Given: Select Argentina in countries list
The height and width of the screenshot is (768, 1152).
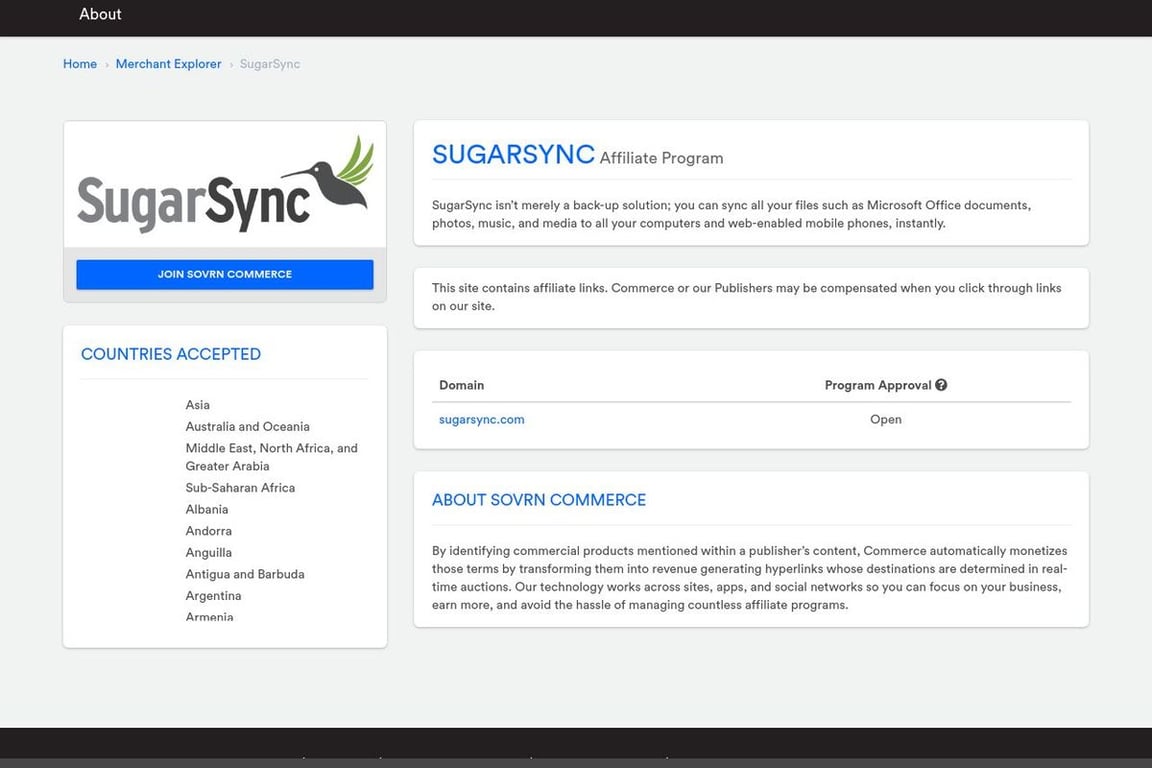Looking at the screenshot, I should (213, 596).
